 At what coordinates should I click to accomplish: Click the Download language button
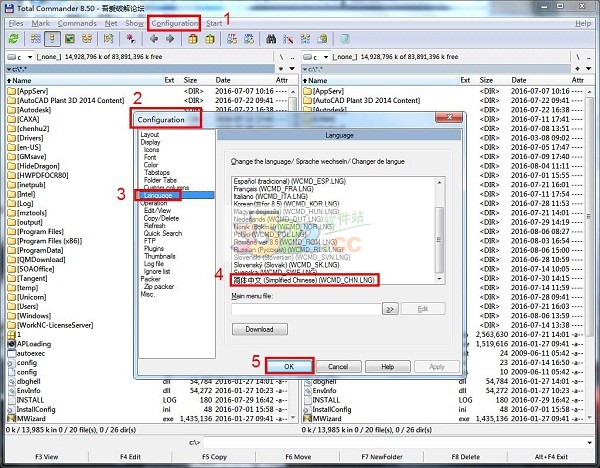point(259,329)
